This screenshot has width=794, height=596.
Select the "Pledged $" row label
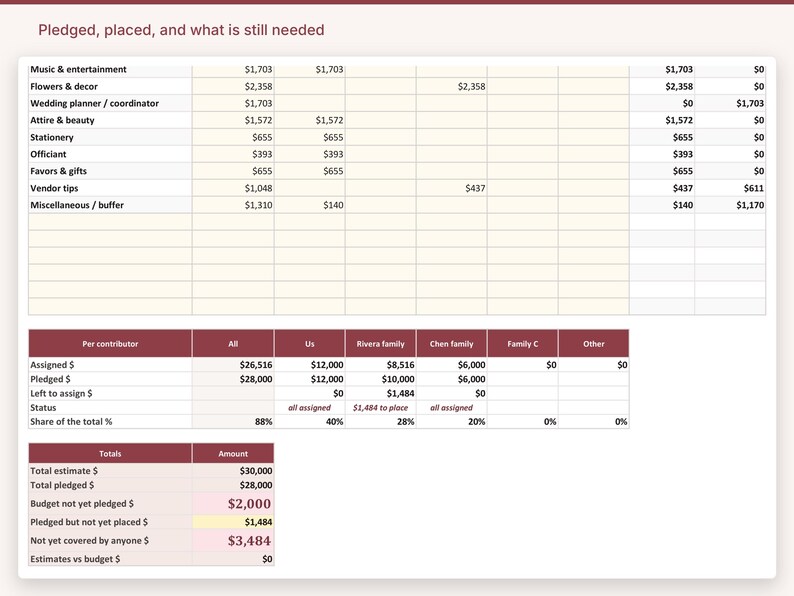click(x=50, y=379)
